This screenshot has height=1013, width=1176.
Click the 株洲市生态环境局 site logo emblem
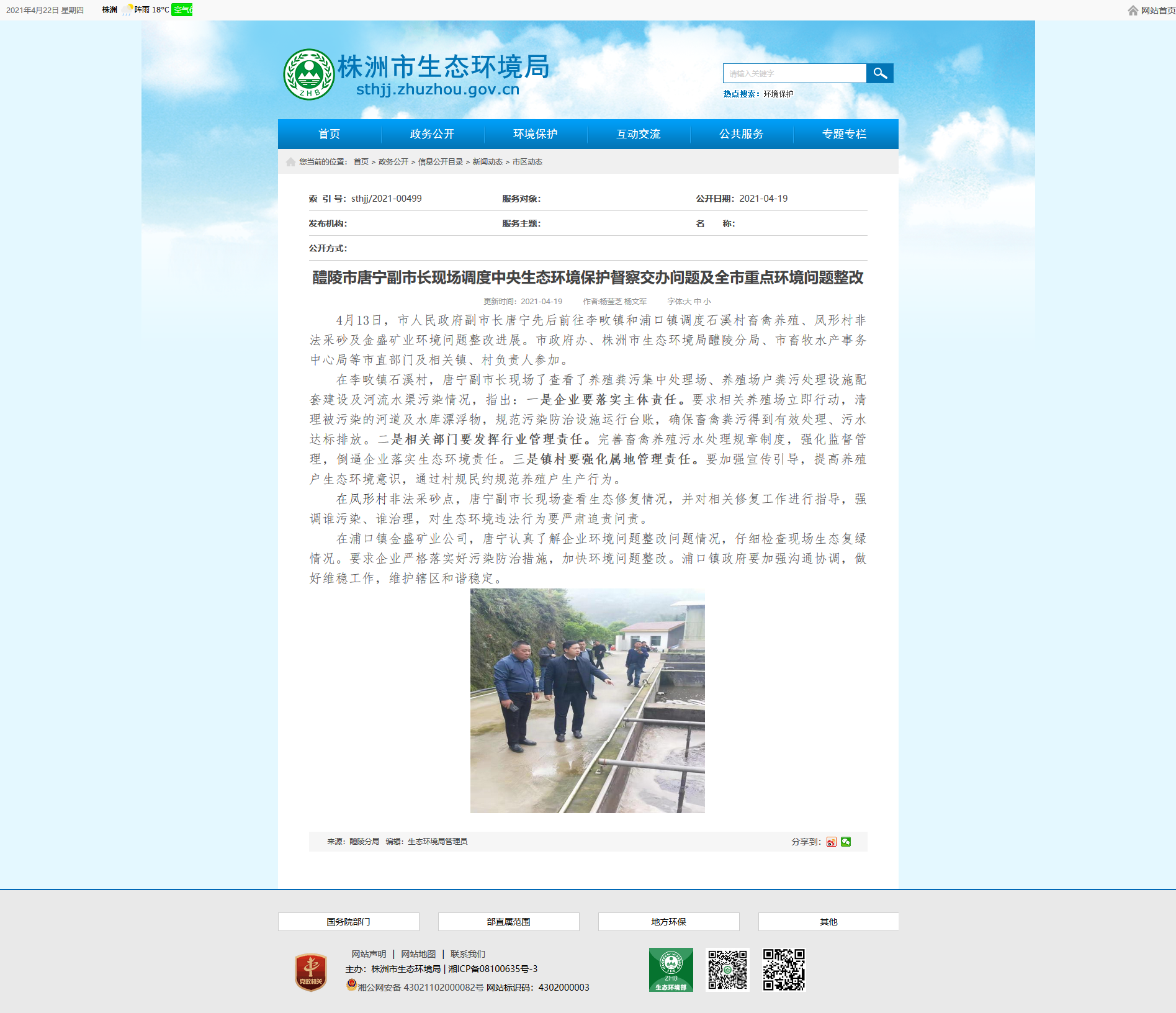[308, 74]
